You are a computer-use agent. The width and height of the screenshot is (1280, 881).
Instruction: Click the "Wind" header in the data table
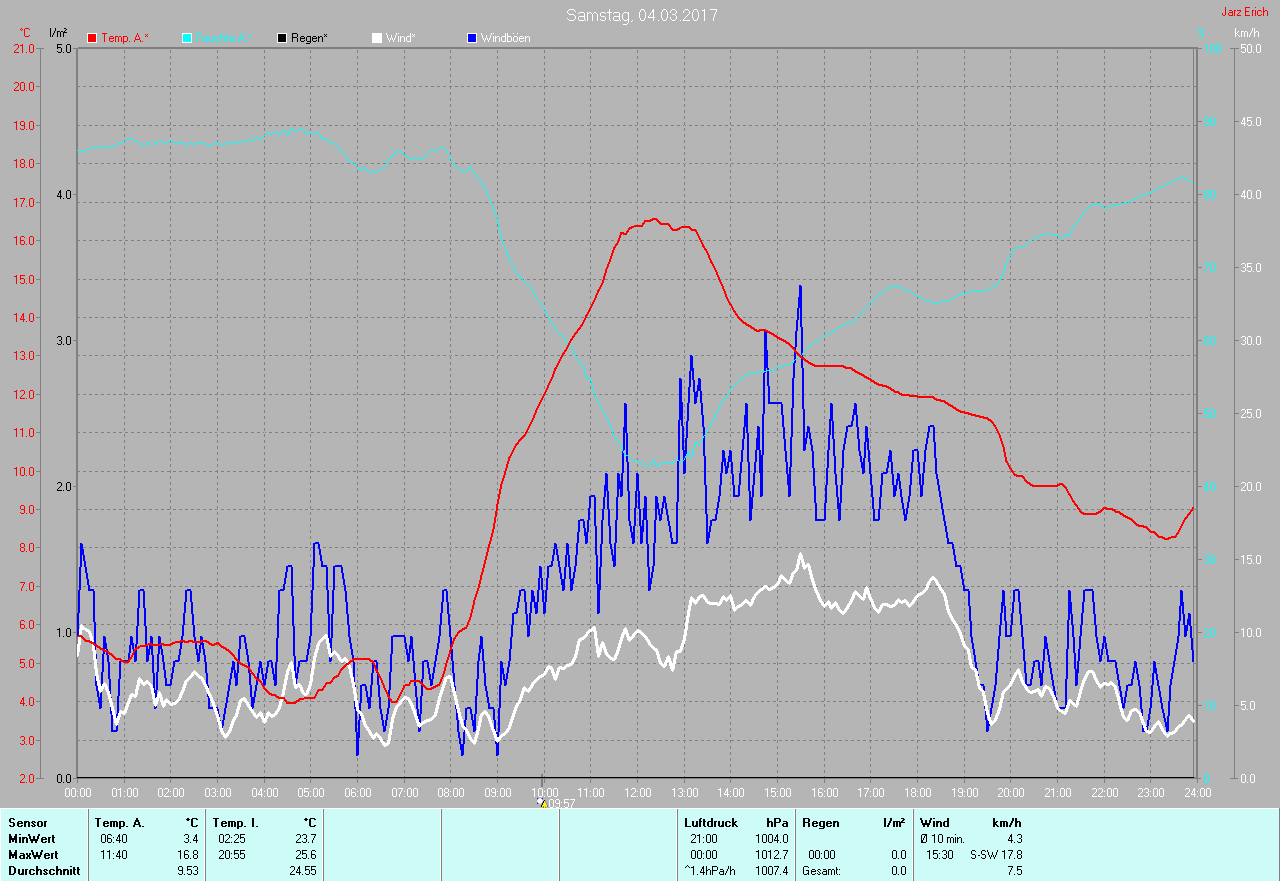tap(935, 823)
